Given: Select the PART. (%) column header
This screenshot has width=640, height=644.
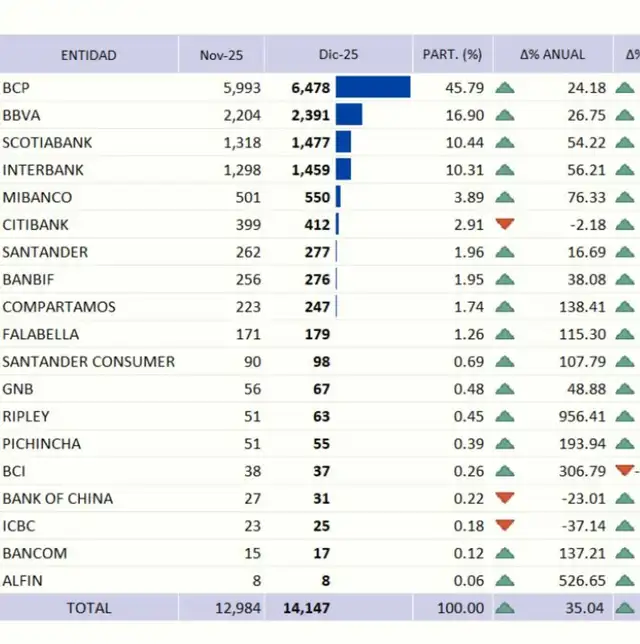Looking at the screenshot, I should click(x=452, y=55).
